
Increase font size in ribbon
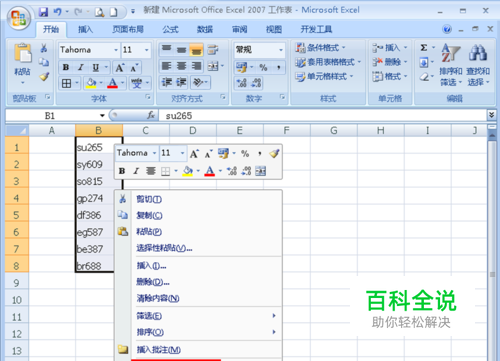coord(120,68)
